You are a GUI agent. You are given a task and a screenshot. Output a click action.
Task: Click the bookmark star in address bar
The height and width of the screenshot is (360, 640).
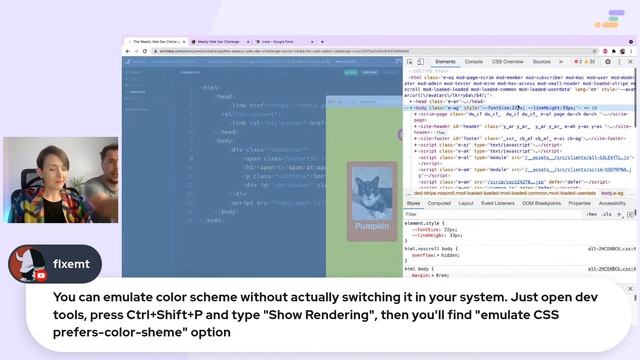(594, 51)
